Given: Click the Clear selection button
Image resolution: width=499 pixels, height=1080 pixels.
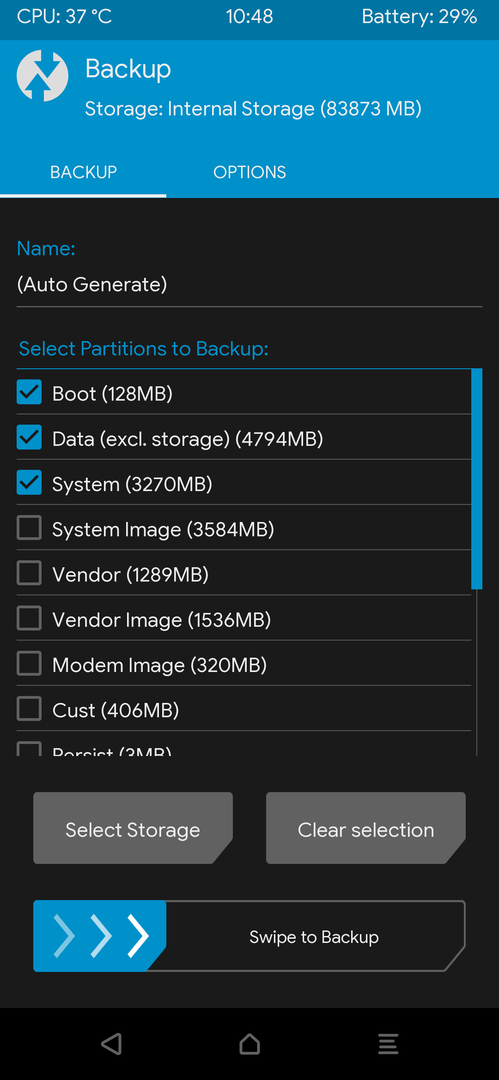Looking at the screenshot, I should click(366, 829).
